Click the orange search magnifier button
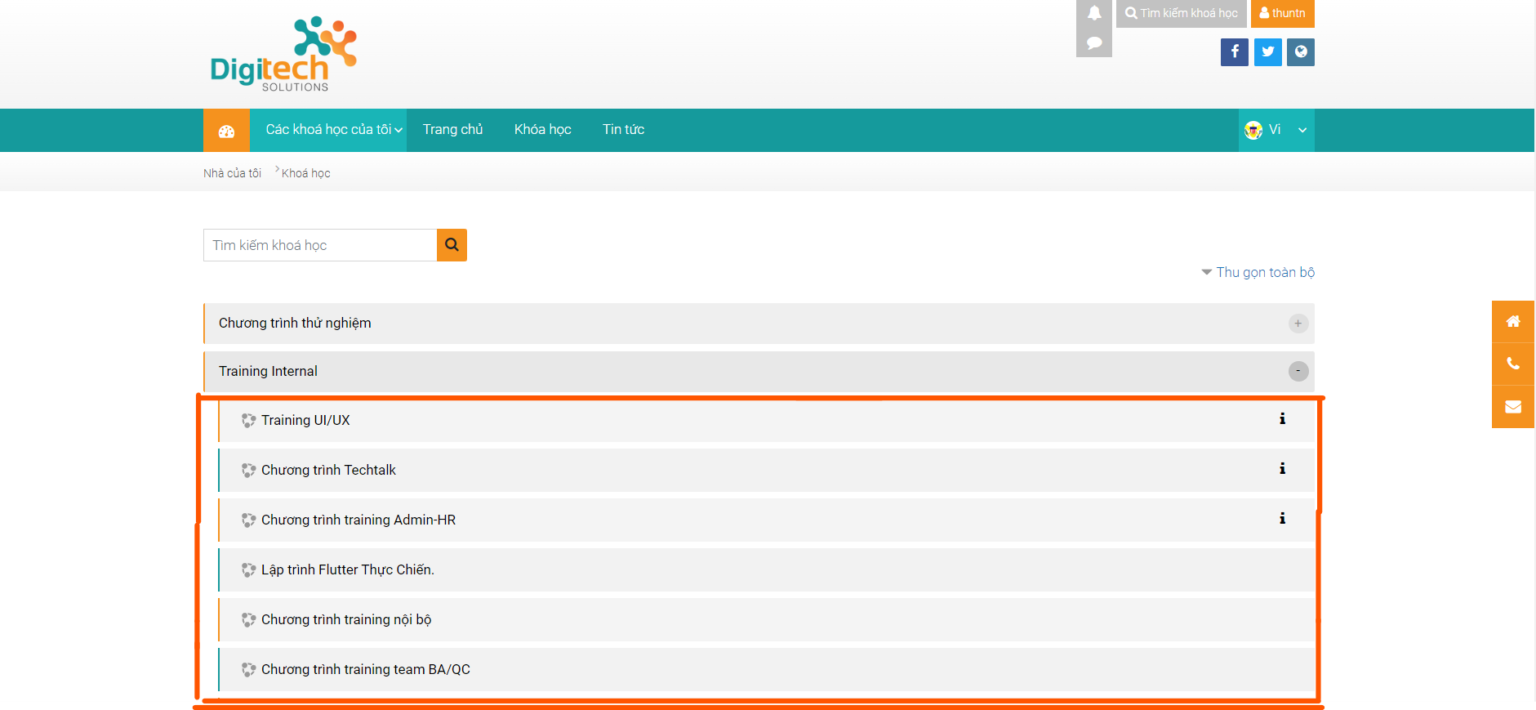 click(452, 245)
